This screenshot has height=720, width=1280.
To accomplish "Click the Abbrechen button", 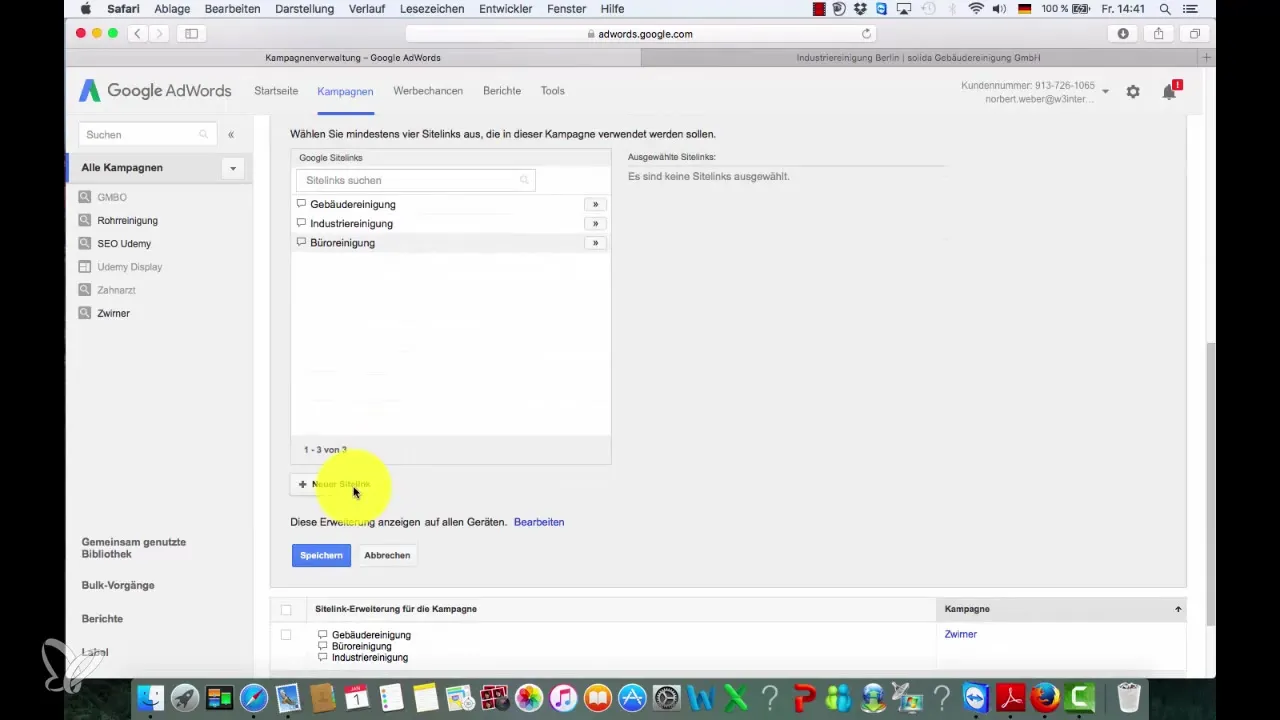I will pos(387,555).
